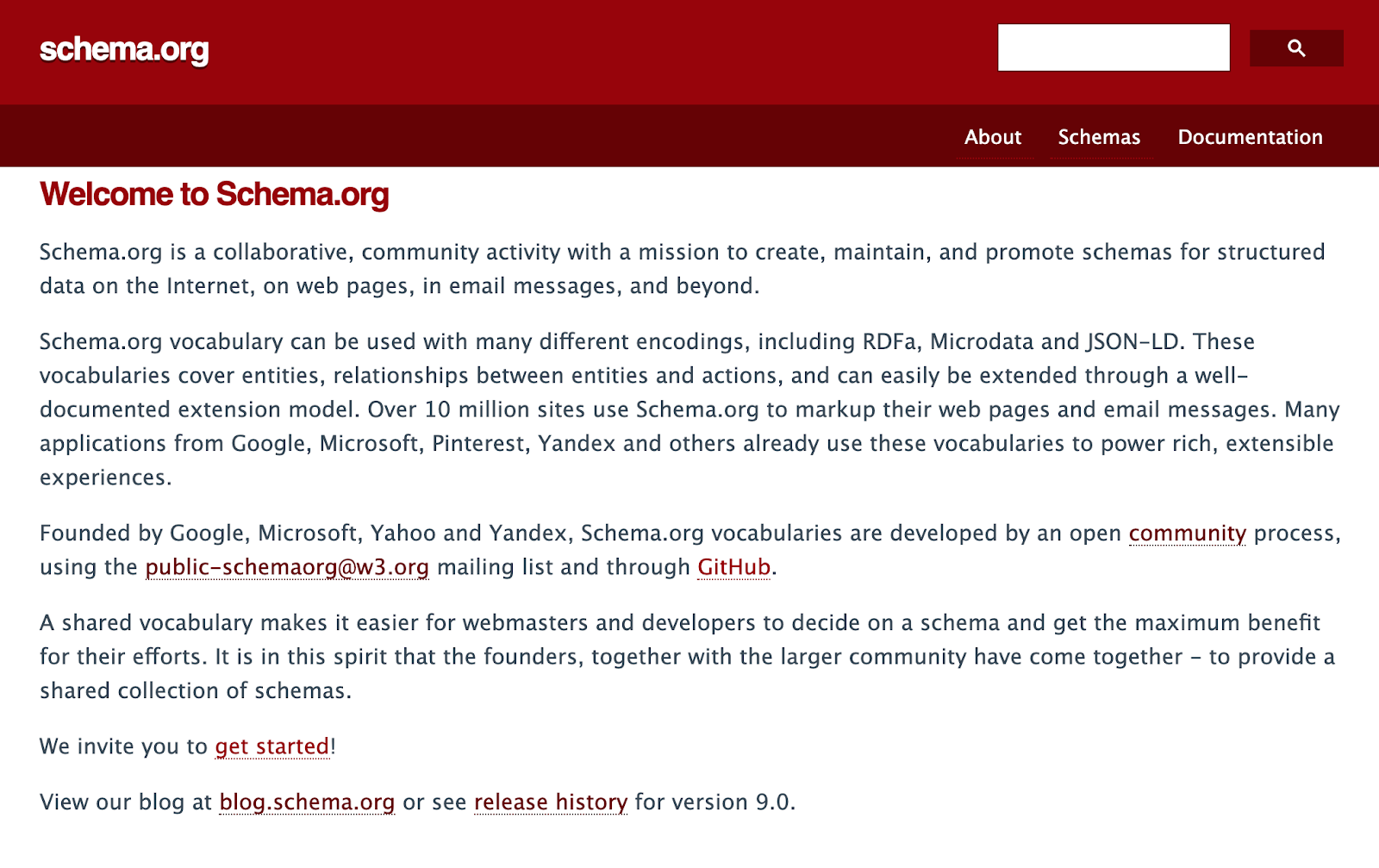Click the 'We invite you to' text
This screenshot has height=868, width=1379.
[124, 746]
